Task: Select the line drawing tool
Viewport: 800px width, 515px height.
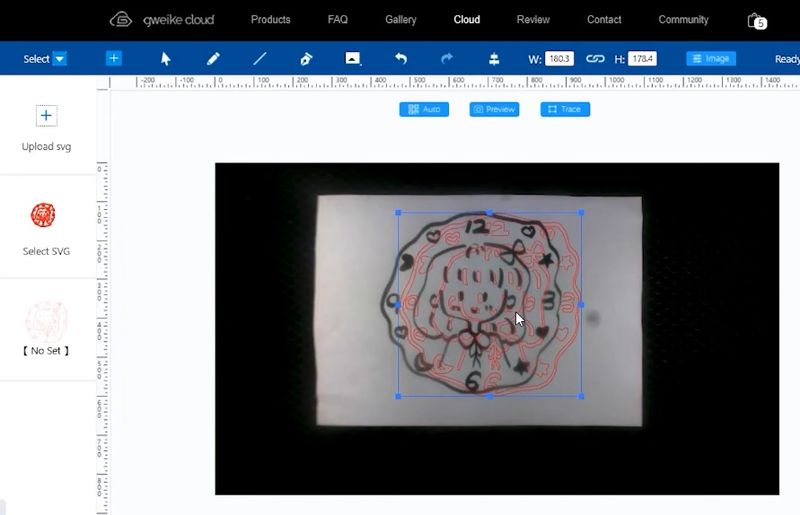Action: click(260, 59)
